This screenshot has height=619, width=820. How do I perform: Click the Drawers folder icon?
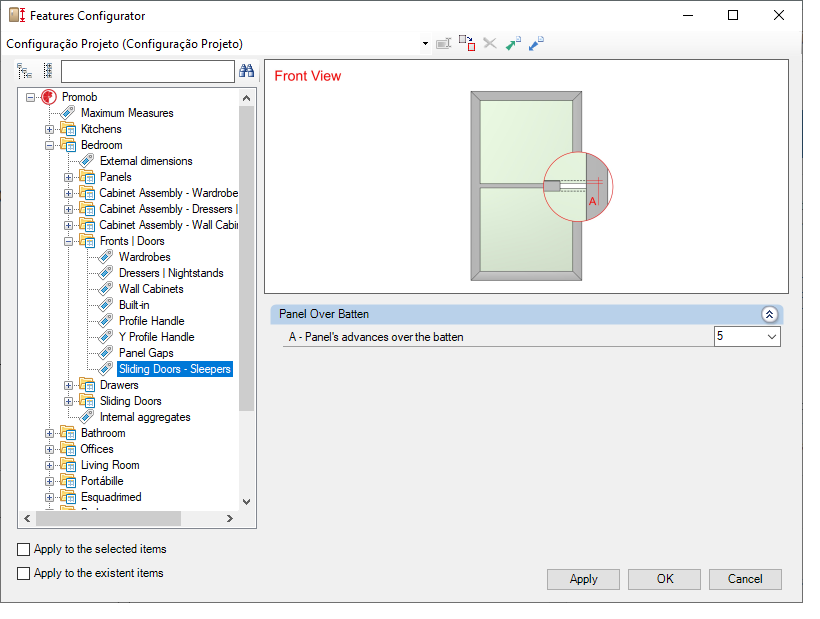(87, 385)
